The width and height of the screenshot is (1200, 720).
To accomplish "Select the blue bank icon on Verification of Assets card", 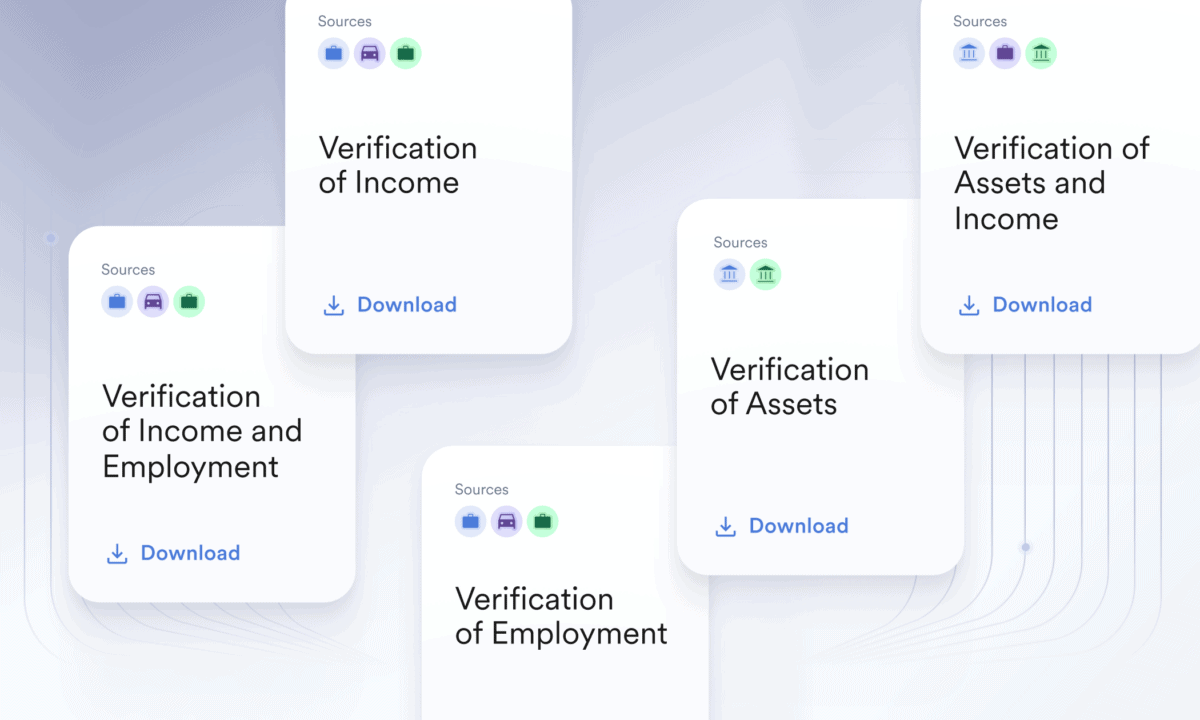I will pos(729,274).
